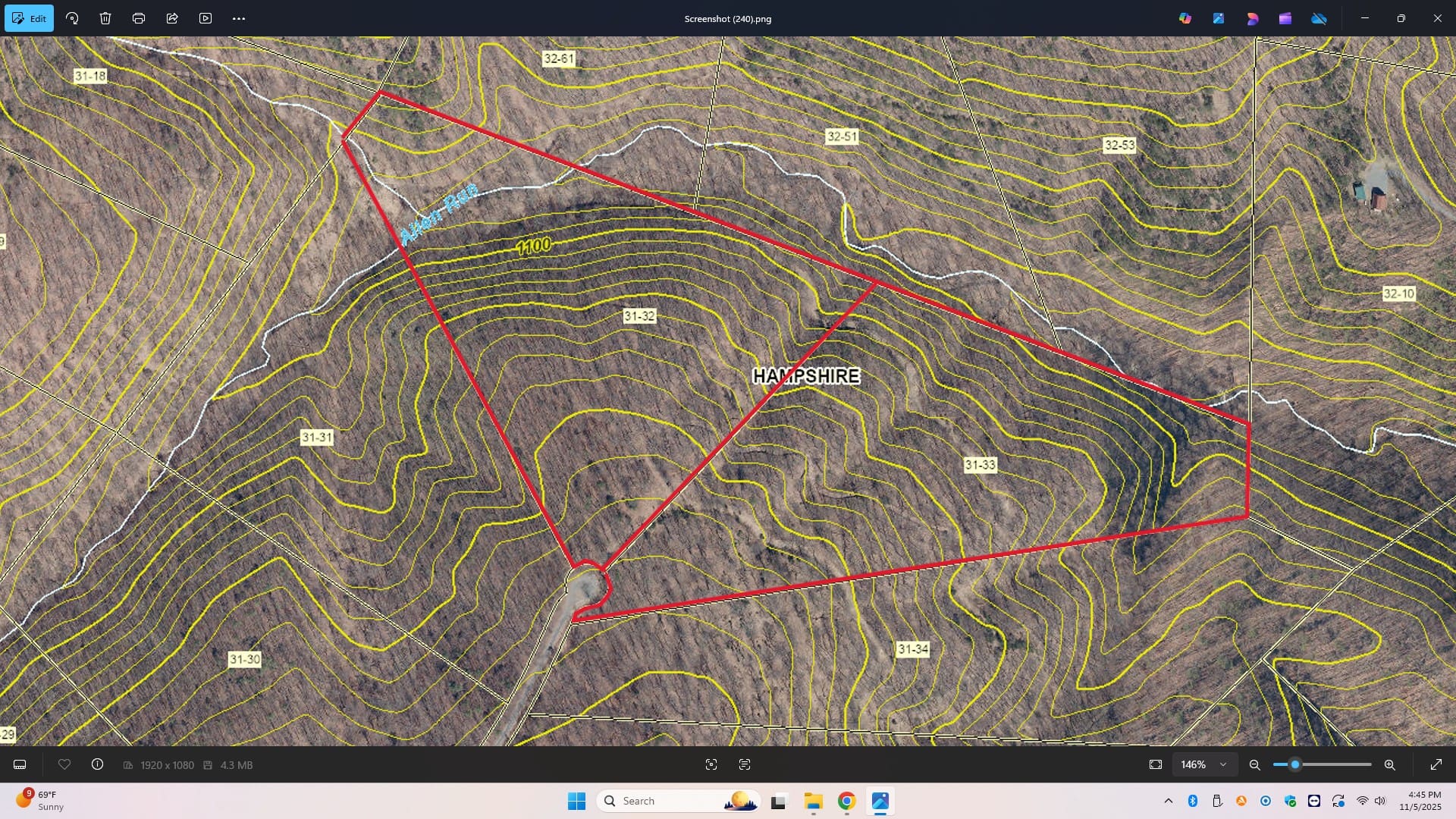
Task: Start slideshow with the play icon
Action: pyautogui.click(x=206, y=18)
